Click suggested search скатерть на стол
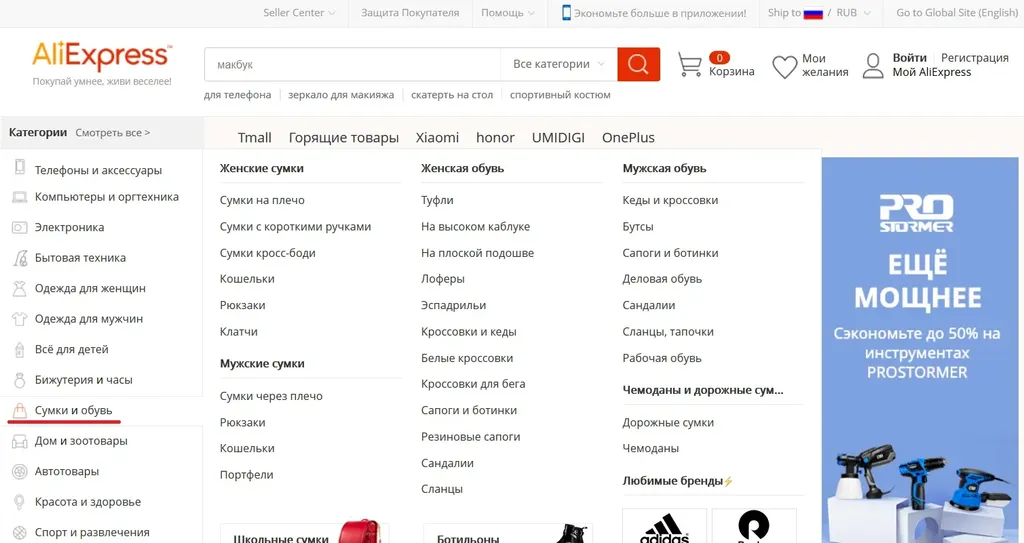1024x543 pixels. 452,95
